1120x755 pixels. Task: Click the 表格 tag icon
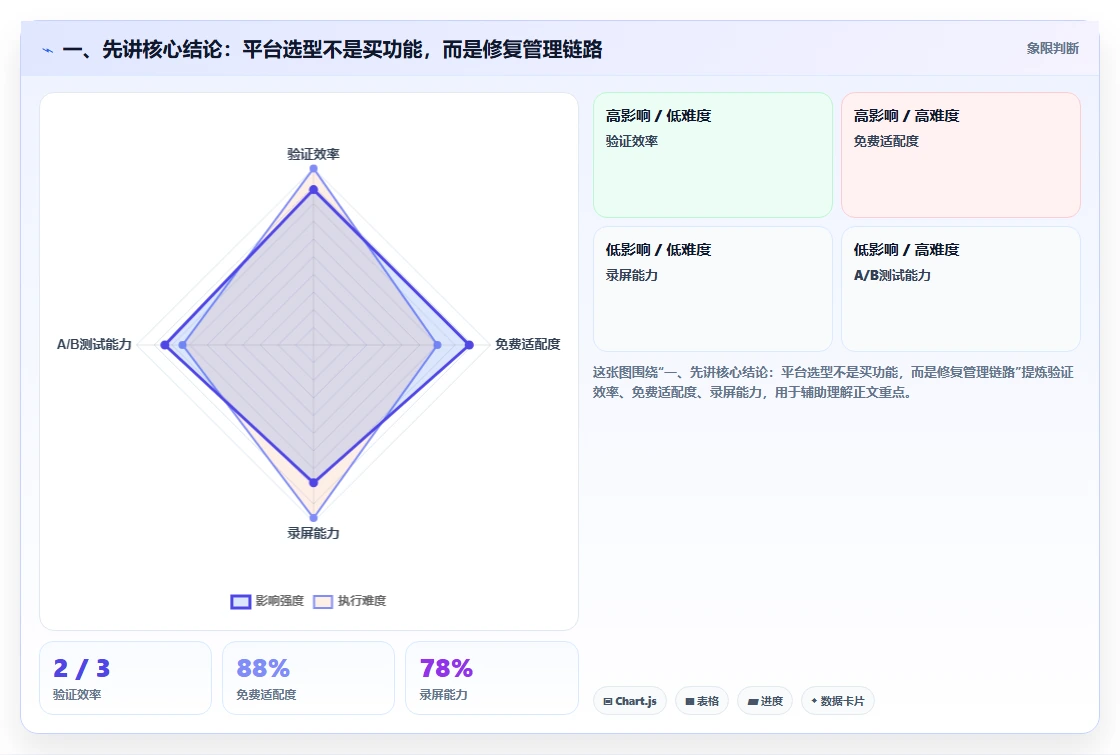tap(690, 701)
